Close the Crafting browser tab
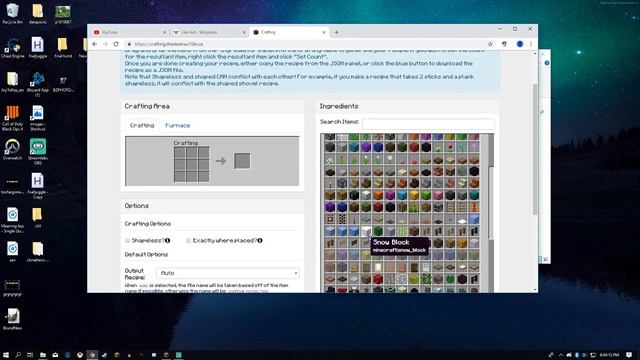 coord(324,32)
